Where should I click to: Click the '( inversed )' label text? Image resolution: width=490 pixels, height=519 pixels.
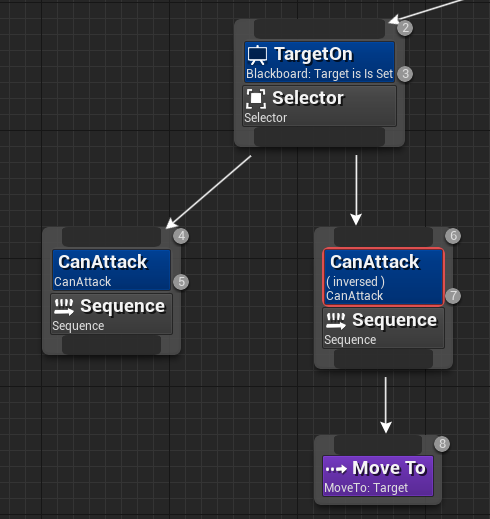click(355, 282)
